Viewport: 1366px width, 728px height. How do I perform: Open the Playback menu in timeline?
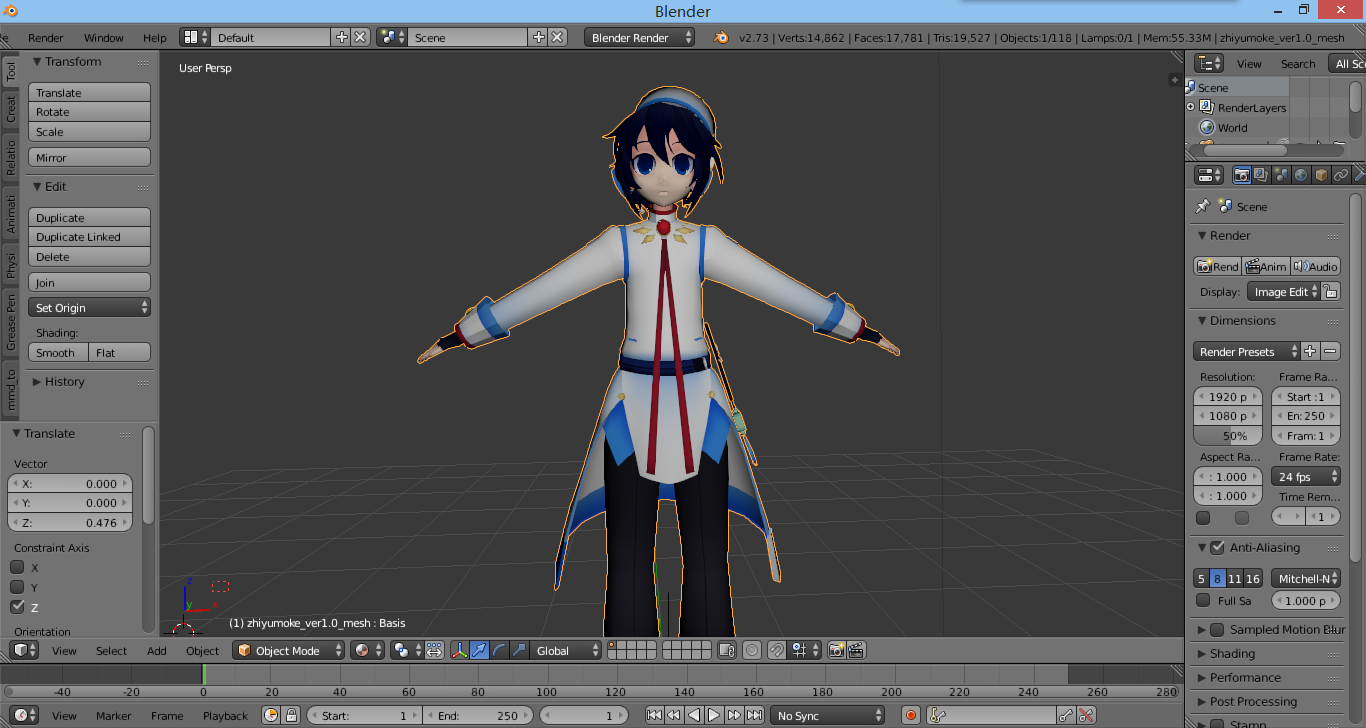225,715
